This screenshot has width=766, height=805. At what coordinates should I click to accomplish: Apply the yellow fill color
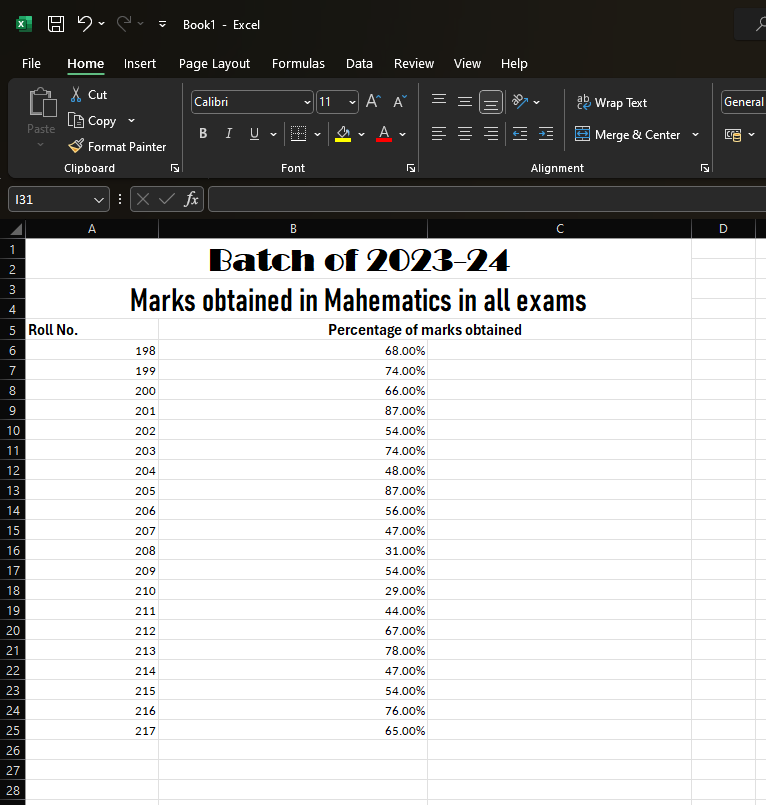coord(343,134)
